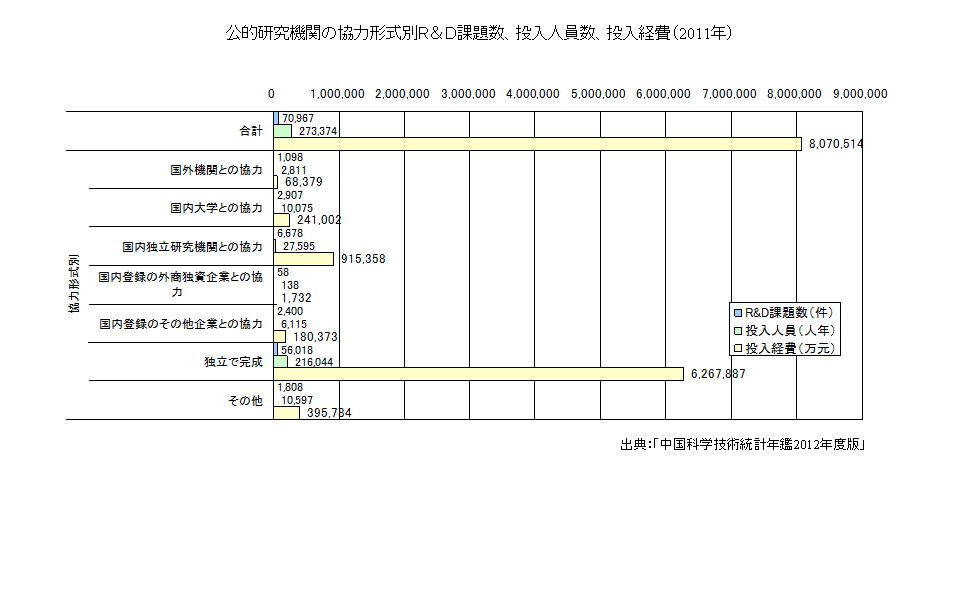Select the 9,000,000 axis tick label
Image resolution: width=960 pixels, height=600 pixels.
click(860, 94)
